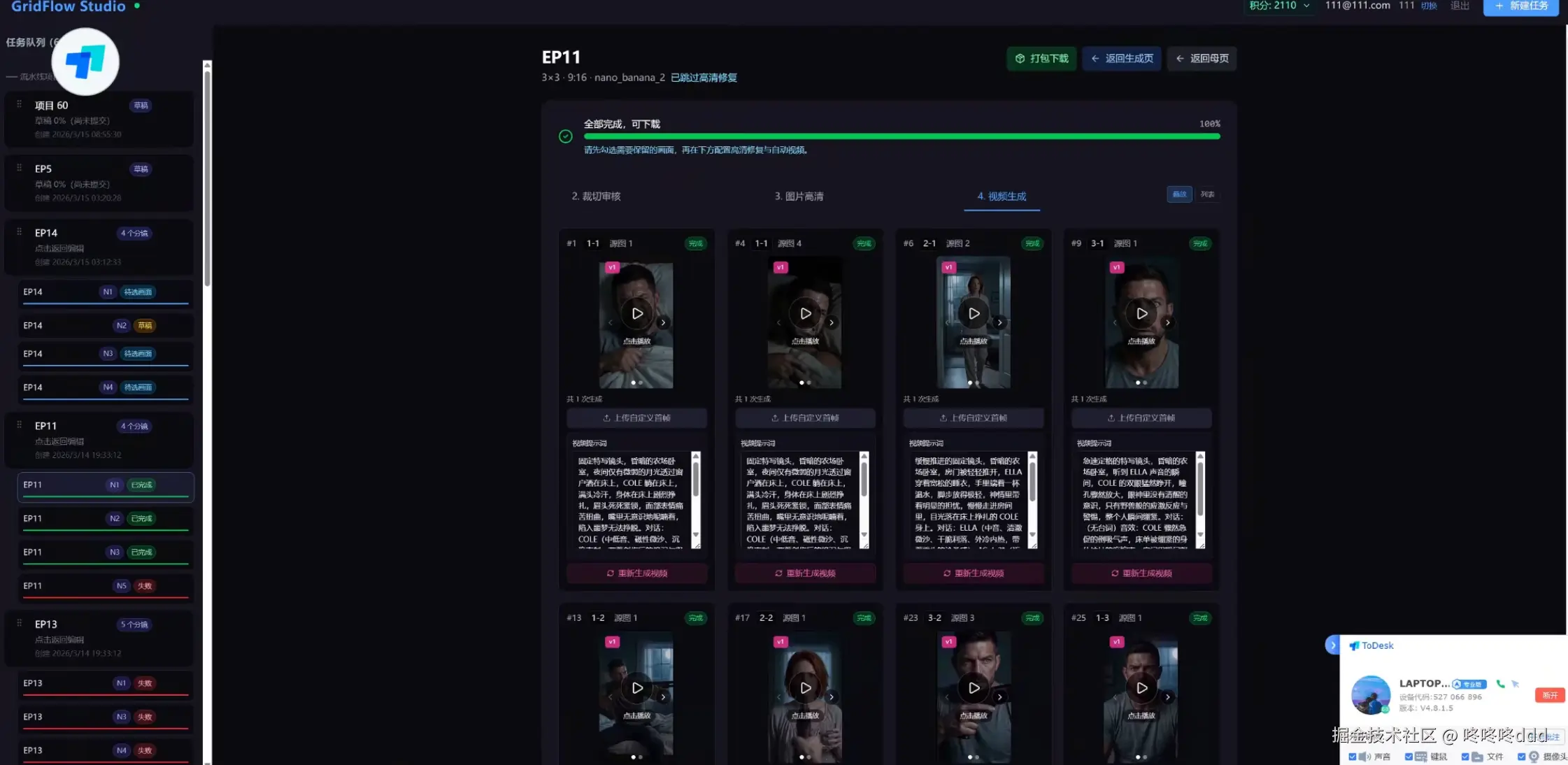
Task: Click the ToDesk floating logo bubble
Action: tap(85, 62)
